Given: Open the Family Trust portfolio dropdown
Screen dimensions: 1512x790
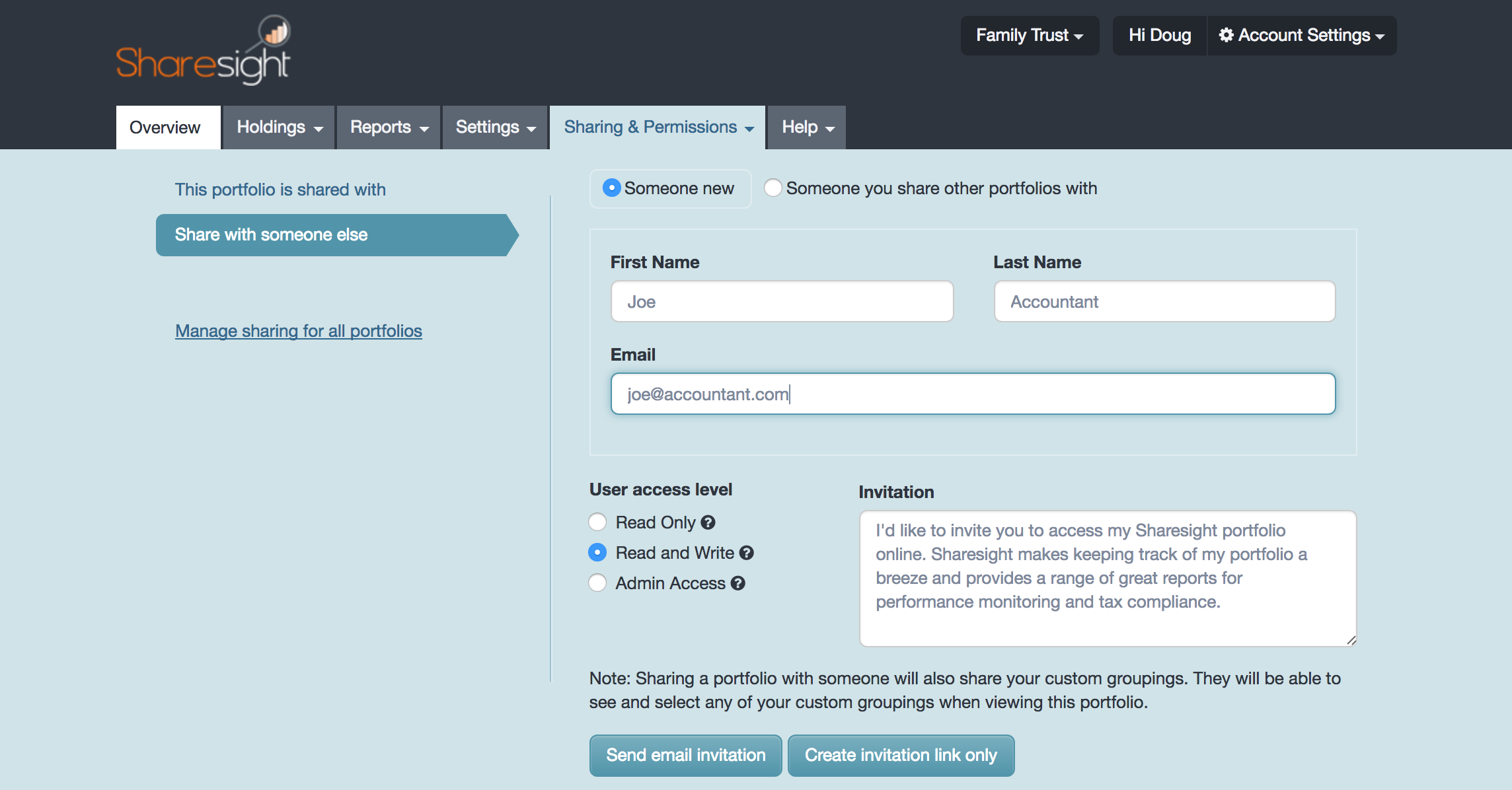Looking at the screenshot, I should [1029, 35].
